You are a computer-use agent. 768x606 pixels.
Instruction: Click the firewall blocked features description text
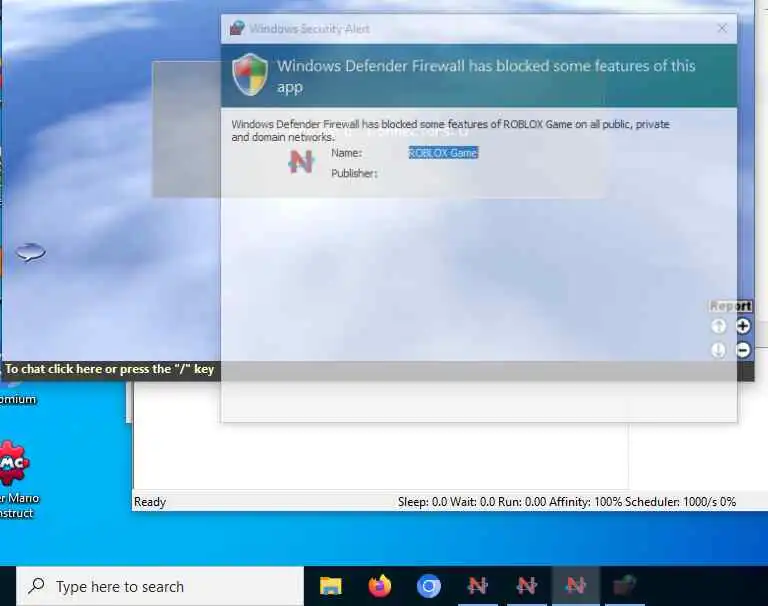tap(450, 131)
